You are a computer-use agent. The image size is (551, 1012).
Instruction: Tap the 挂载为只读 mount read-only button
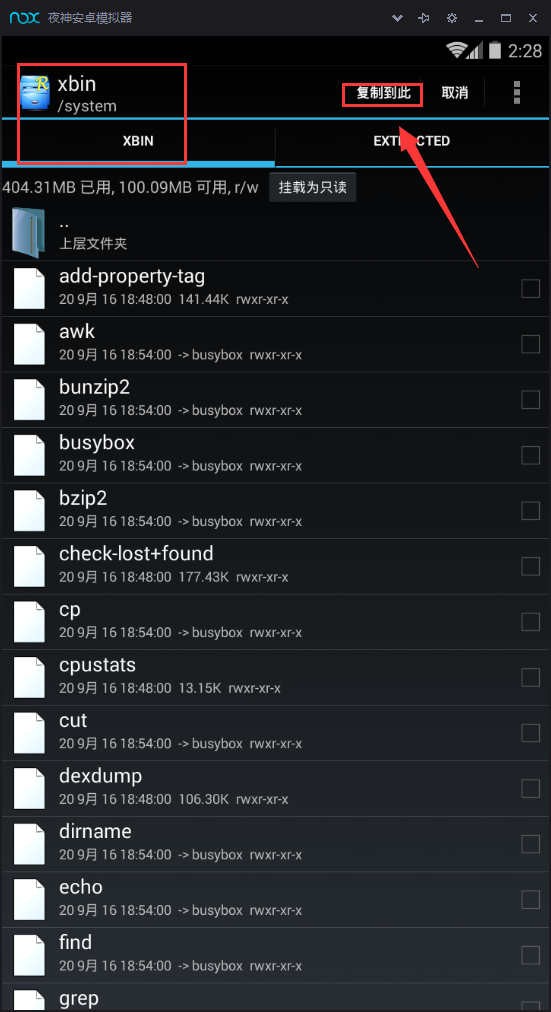(313, 188)
